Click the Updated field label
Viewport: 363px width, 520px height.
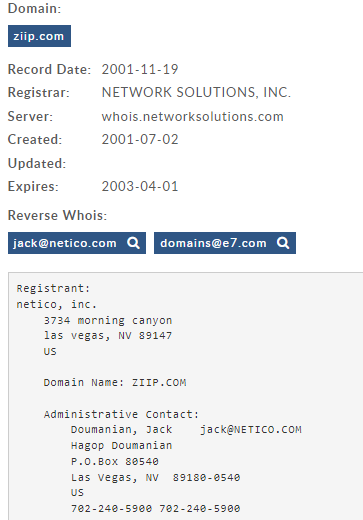[37, 163]
